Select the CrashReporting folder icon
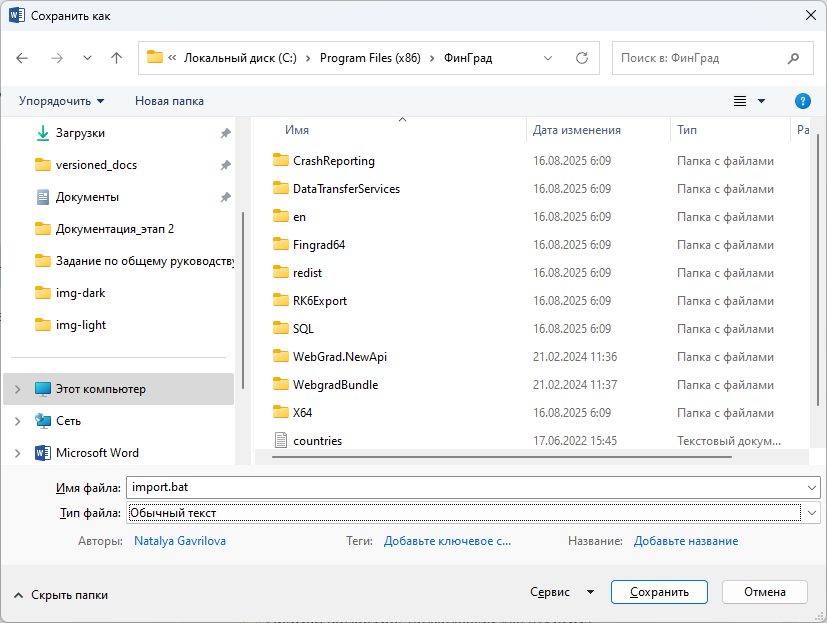The height and width of the screenshot is (623, 827). click(280, 161)
